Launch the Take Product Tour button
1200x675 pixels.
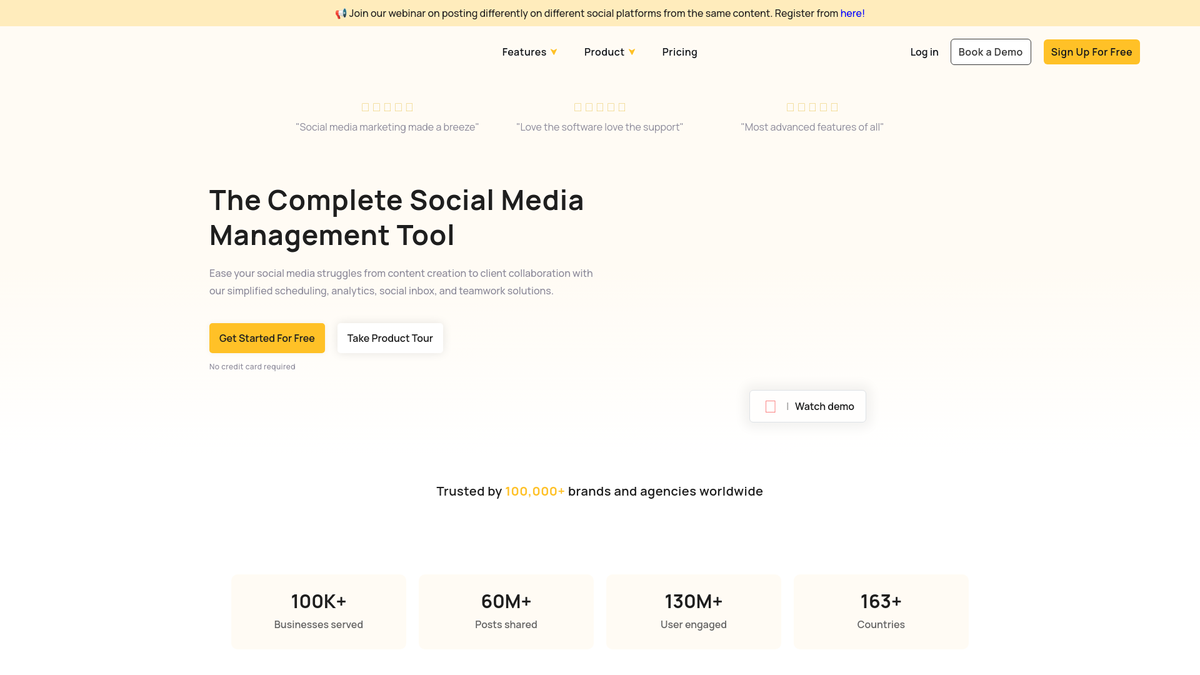(390, 338)
